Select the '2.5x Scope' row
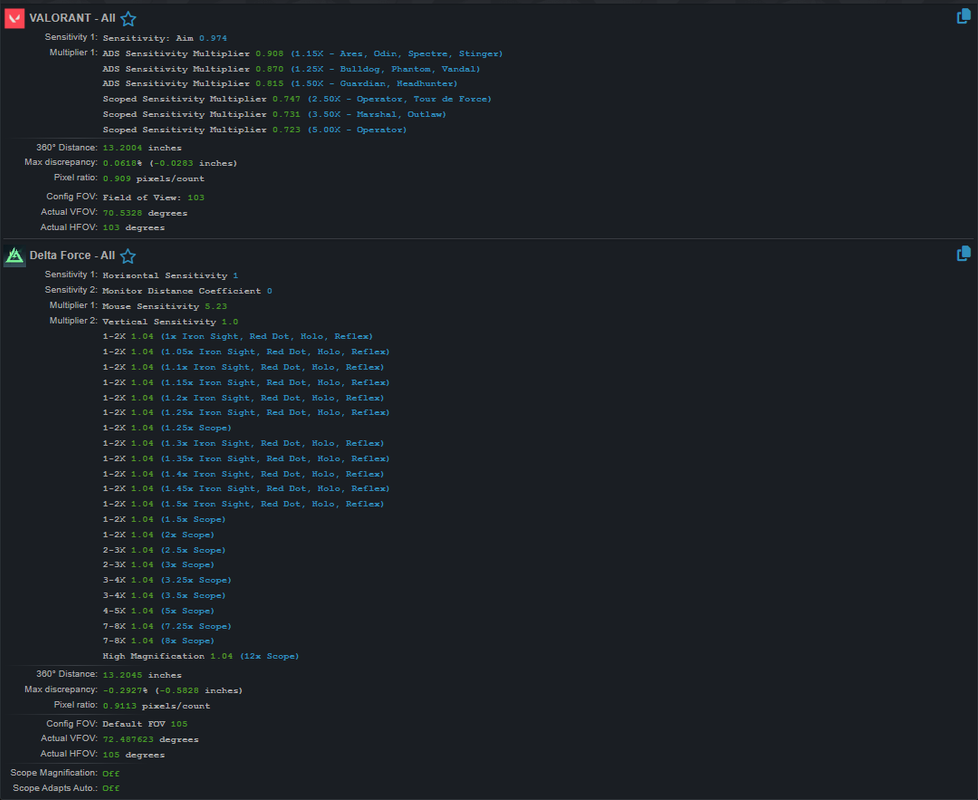Image resolution: width=978 pixels, height=800 pixels. tap(164, 551)
